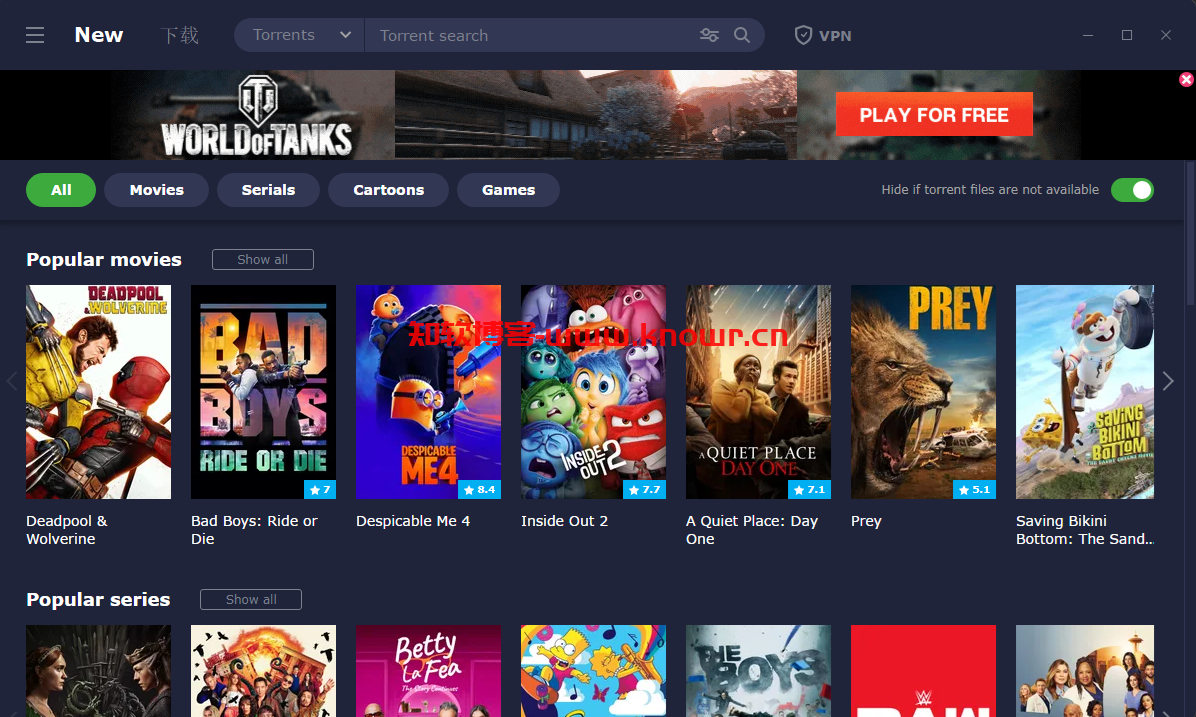Click the VPN shield icon
This screenshot has width=1196, height=717.
coord(803,35)
